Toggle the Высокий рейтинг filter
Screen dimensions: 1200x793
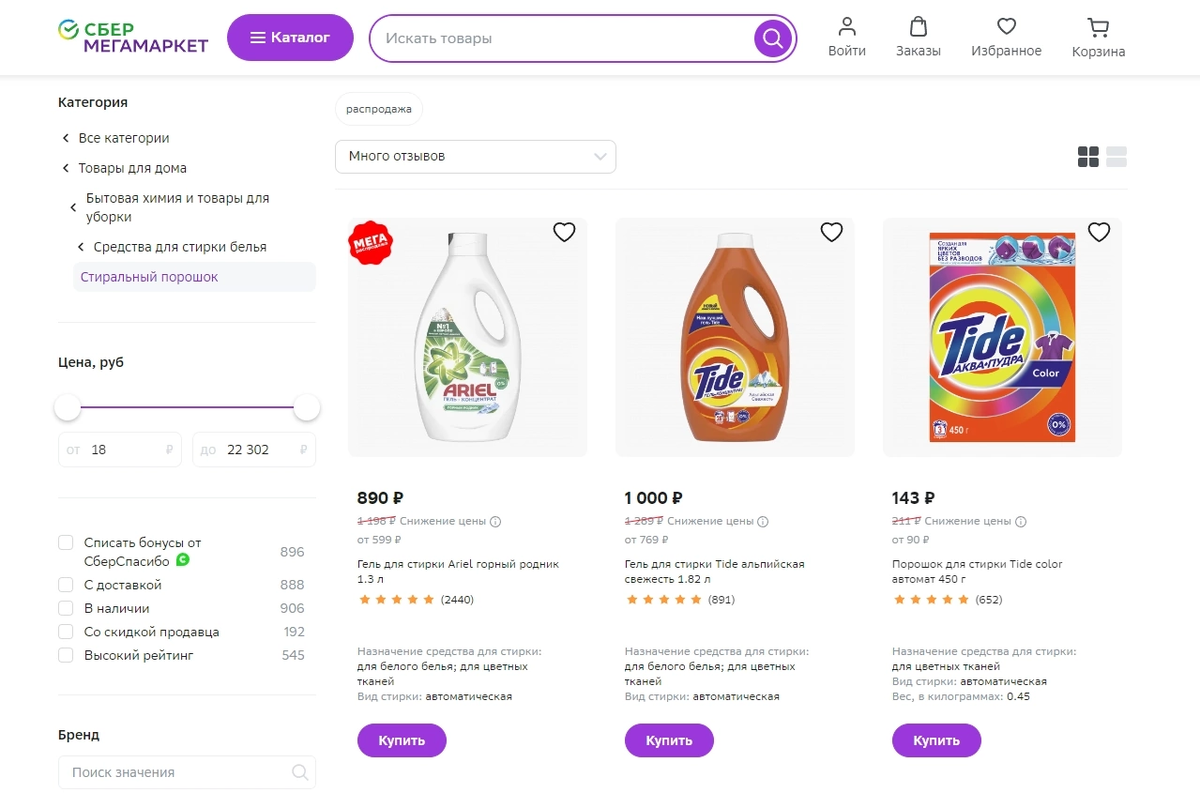(x=66, y=656)
